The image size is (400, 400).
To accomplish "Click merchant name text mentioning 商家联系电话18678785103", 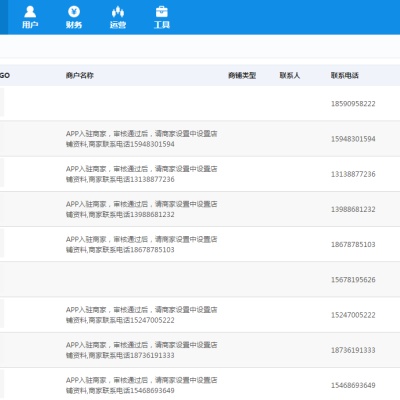I will (142, 244).
